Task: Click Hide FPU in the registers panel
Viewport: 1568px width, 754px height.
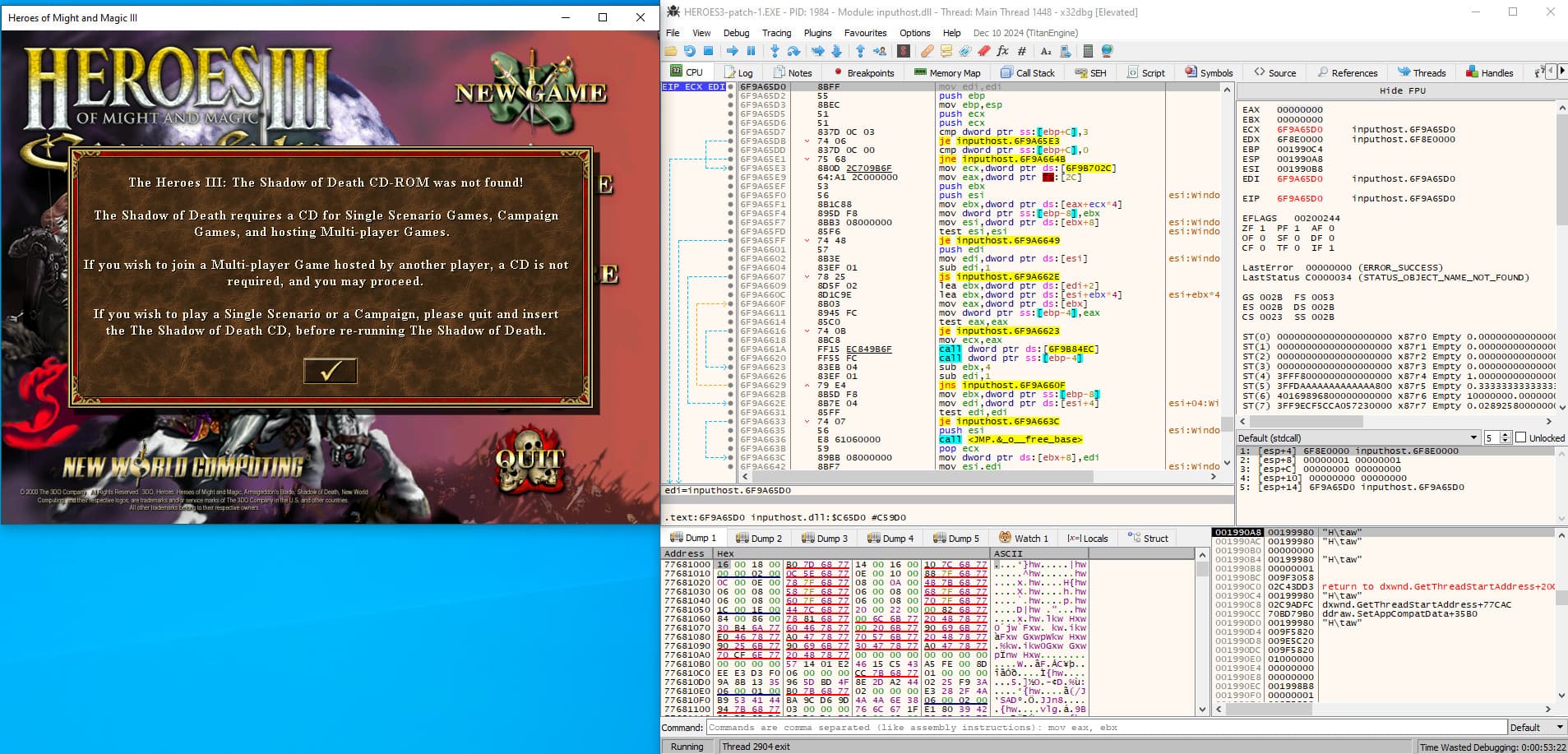Action: coord(1402,90)
